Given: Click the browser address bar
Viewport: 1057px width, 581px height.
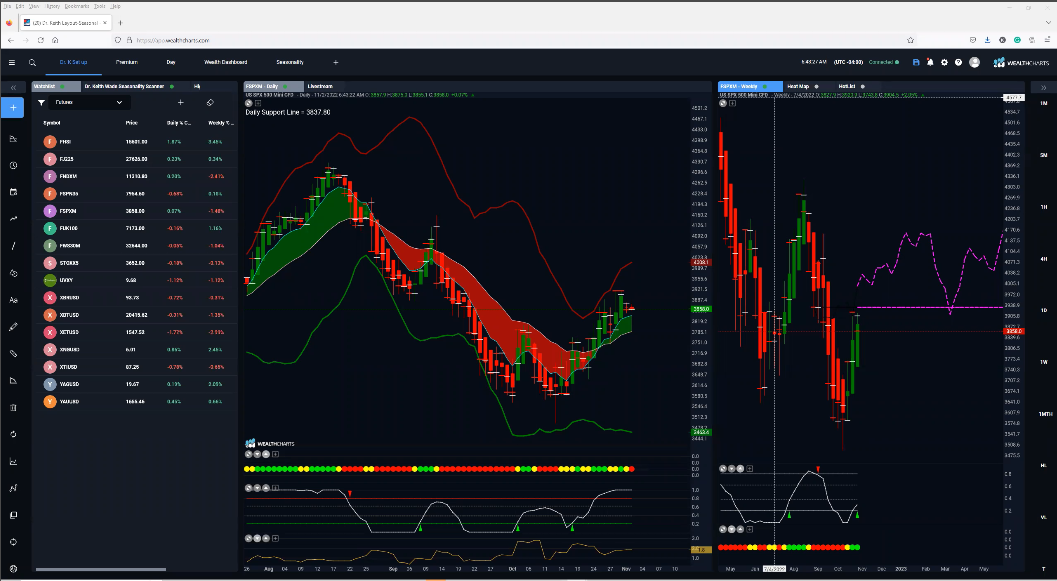Looking at the screenshot, I should 512,40.
